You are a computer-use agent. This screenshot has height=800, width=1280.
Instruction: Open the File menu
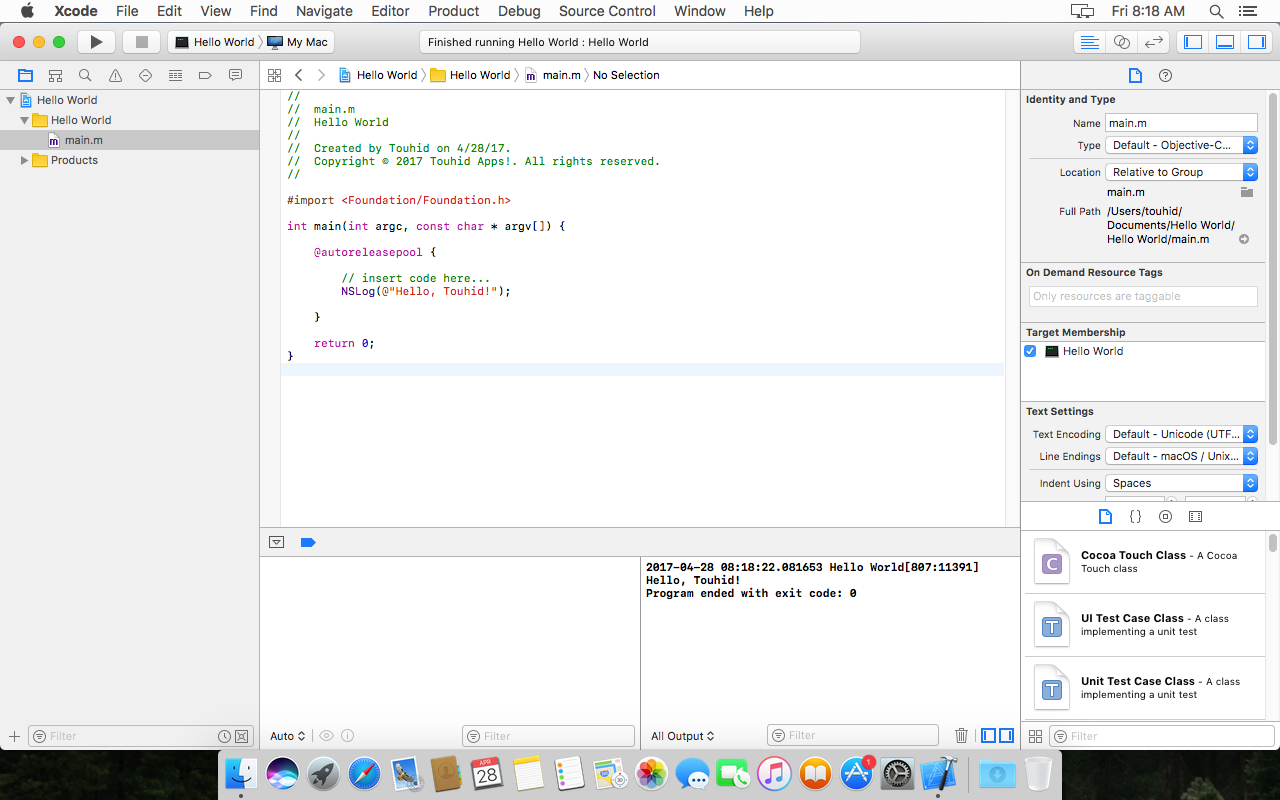point(127,11)
